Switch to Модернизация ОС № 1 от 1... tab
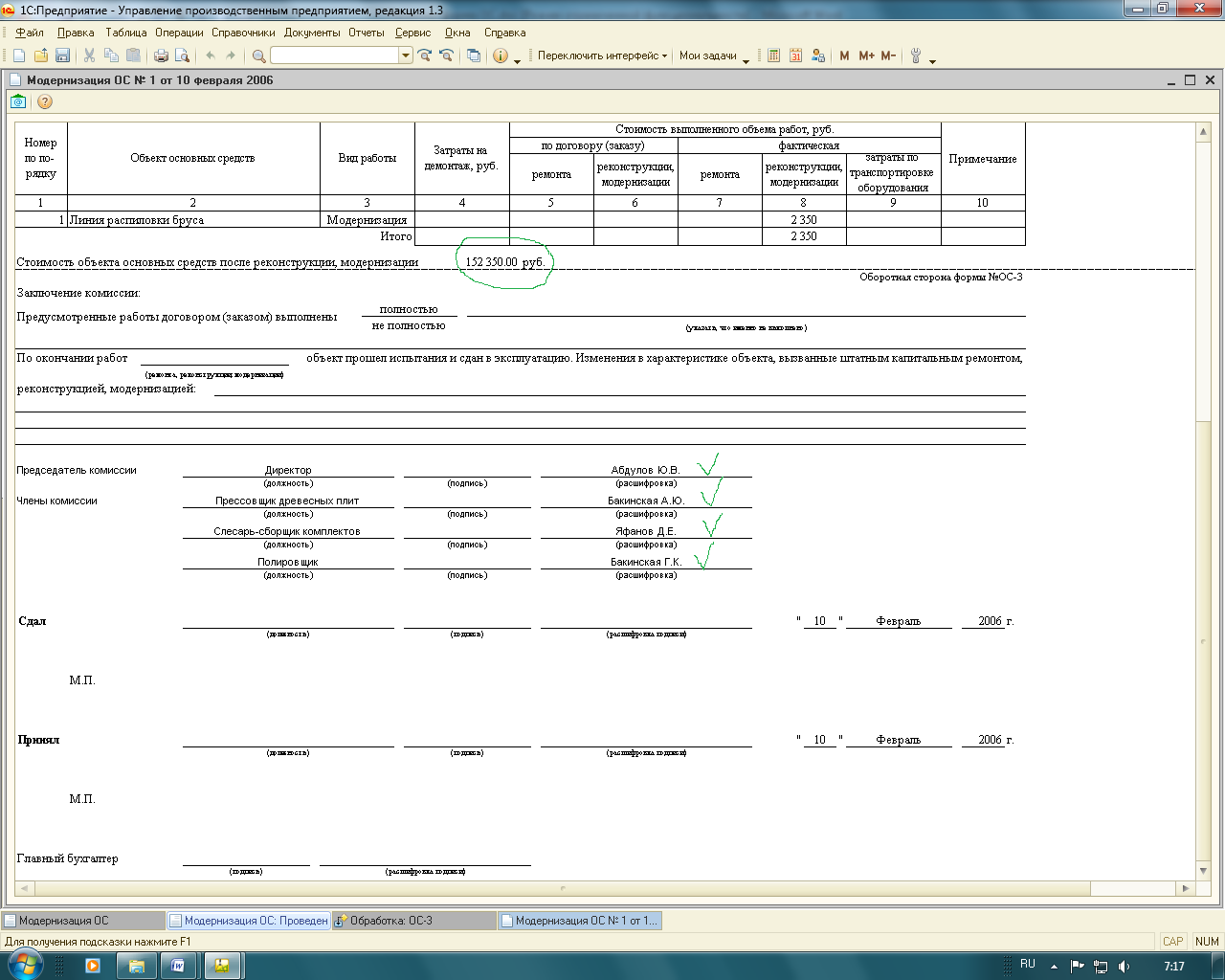This screenshot has width=1225, height=980. 580,921
